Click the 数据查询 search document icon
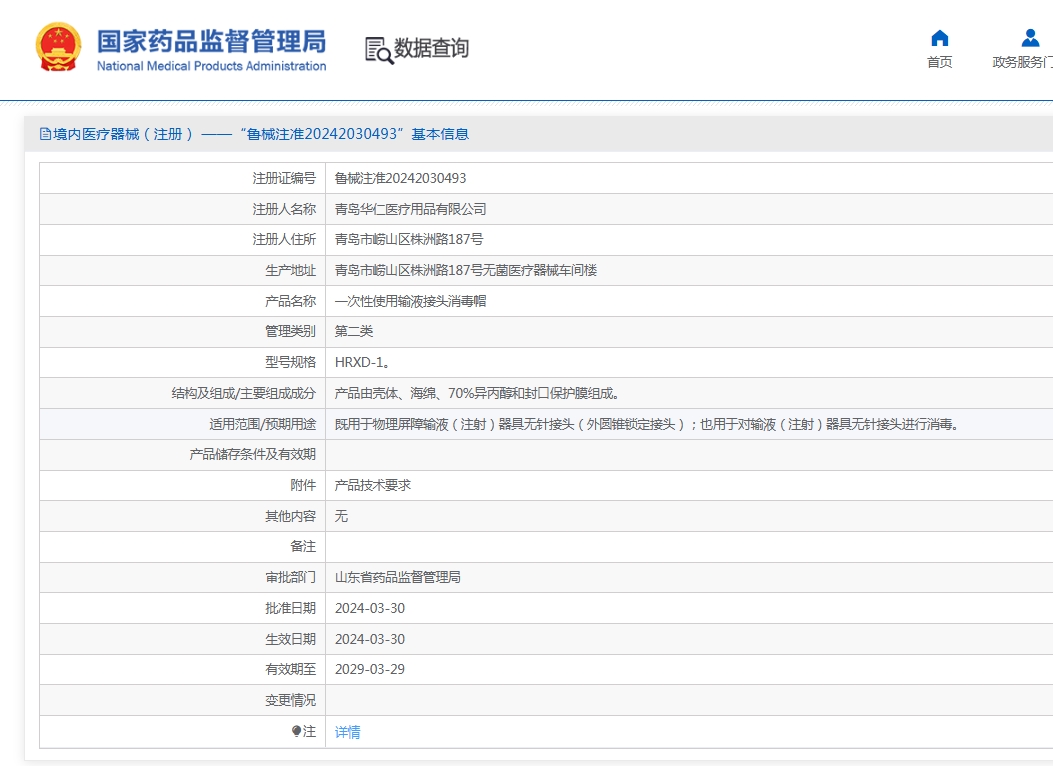Image resolution: width=1053 pixels, height=766 pixels. (x=379, y=50)
